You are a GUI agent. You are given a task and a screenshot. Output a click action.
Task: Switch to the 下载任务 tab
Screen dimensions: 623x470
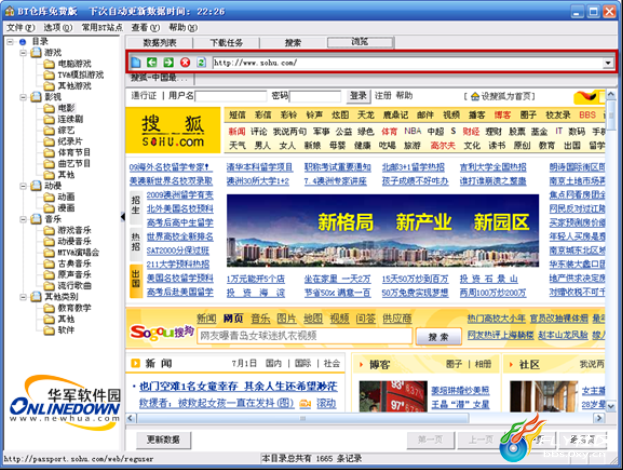tap(226, 43)
